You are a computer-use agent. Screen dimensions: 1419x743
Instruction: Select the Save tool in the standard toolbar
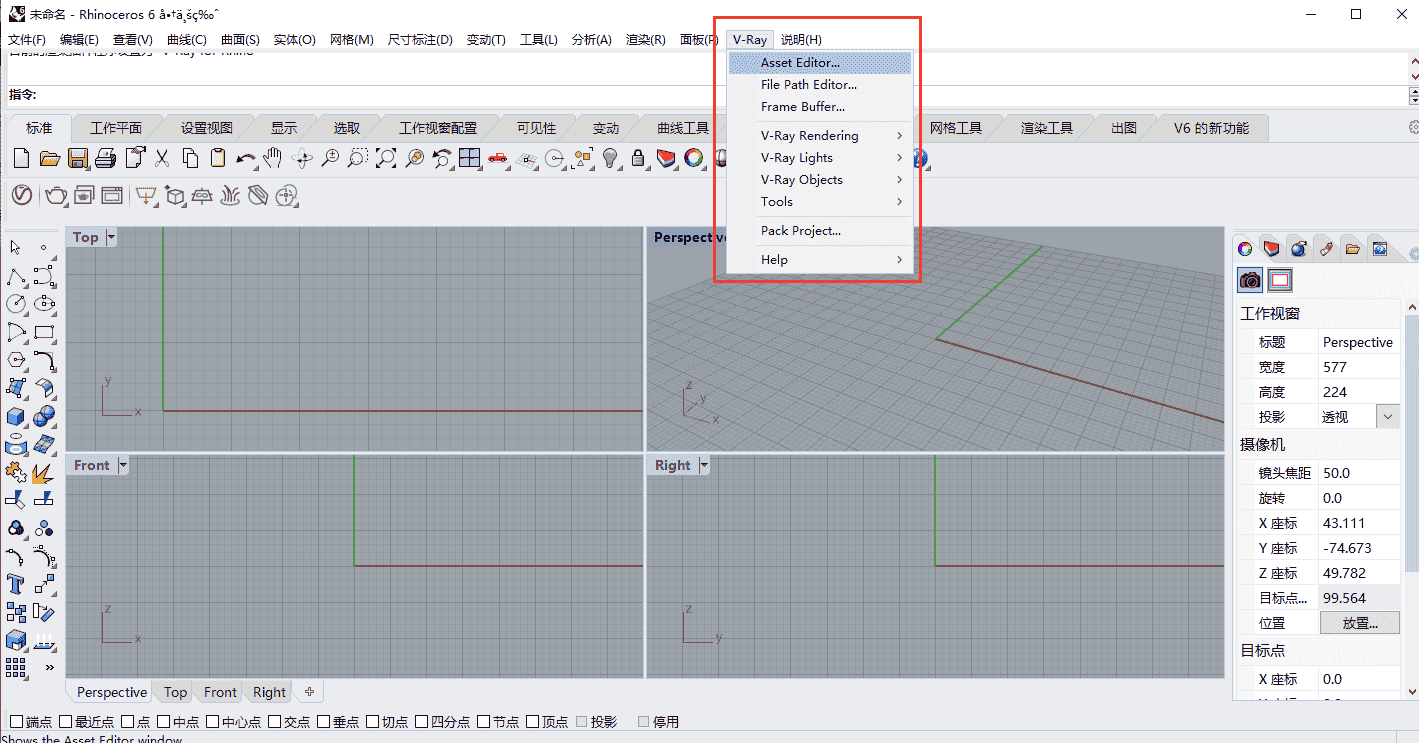coord(79,157)
